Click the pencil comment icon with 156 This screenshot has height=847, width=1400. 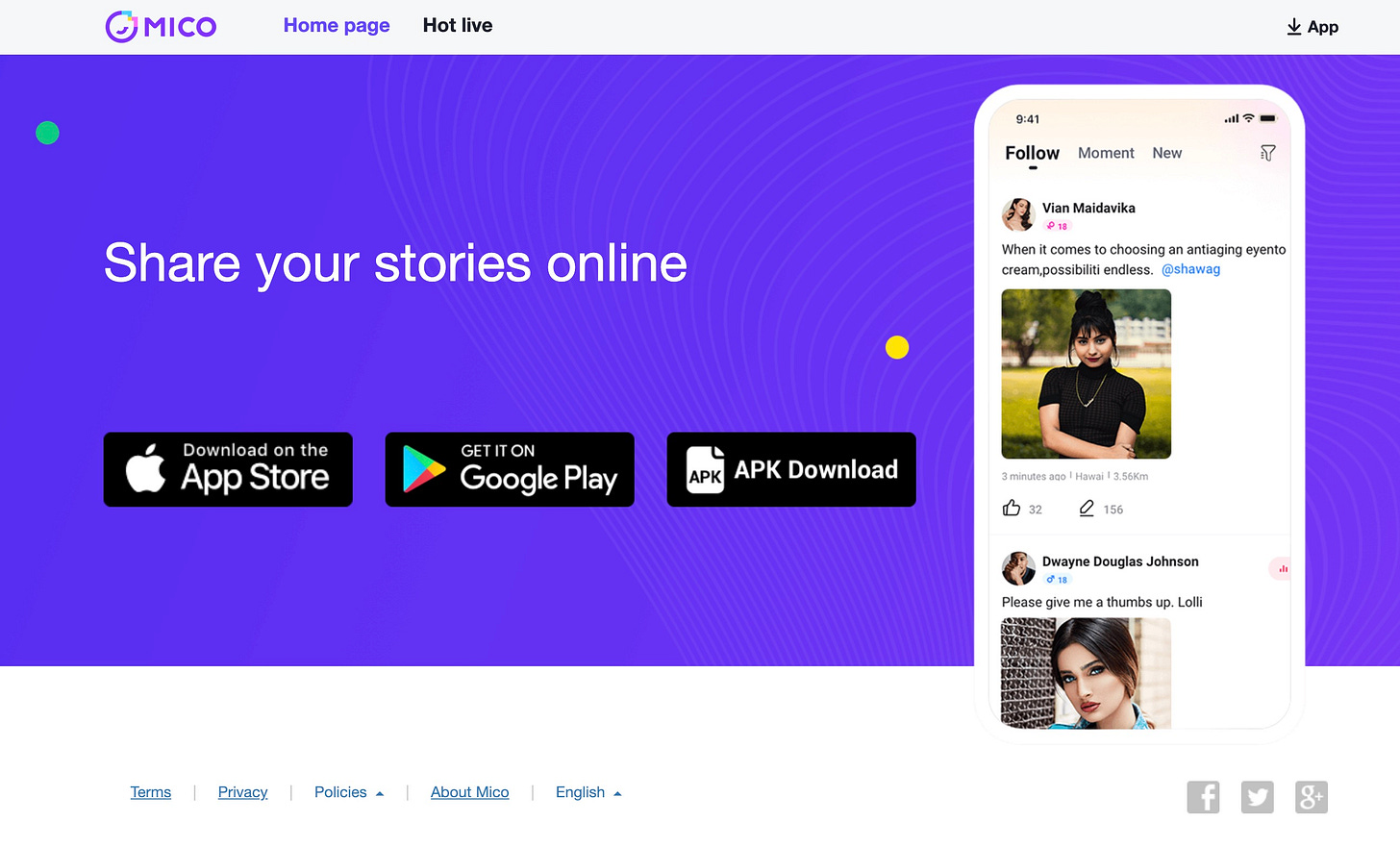[x=1087, y=508]
